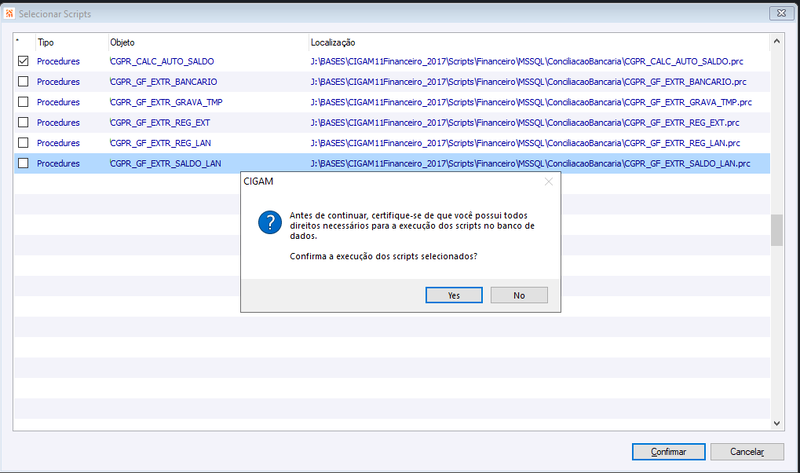This screenshot has height=473, width=800.
Task: Select the CGPR_GF_EXTR_REG_LAN object name
Action: (160, 143)
